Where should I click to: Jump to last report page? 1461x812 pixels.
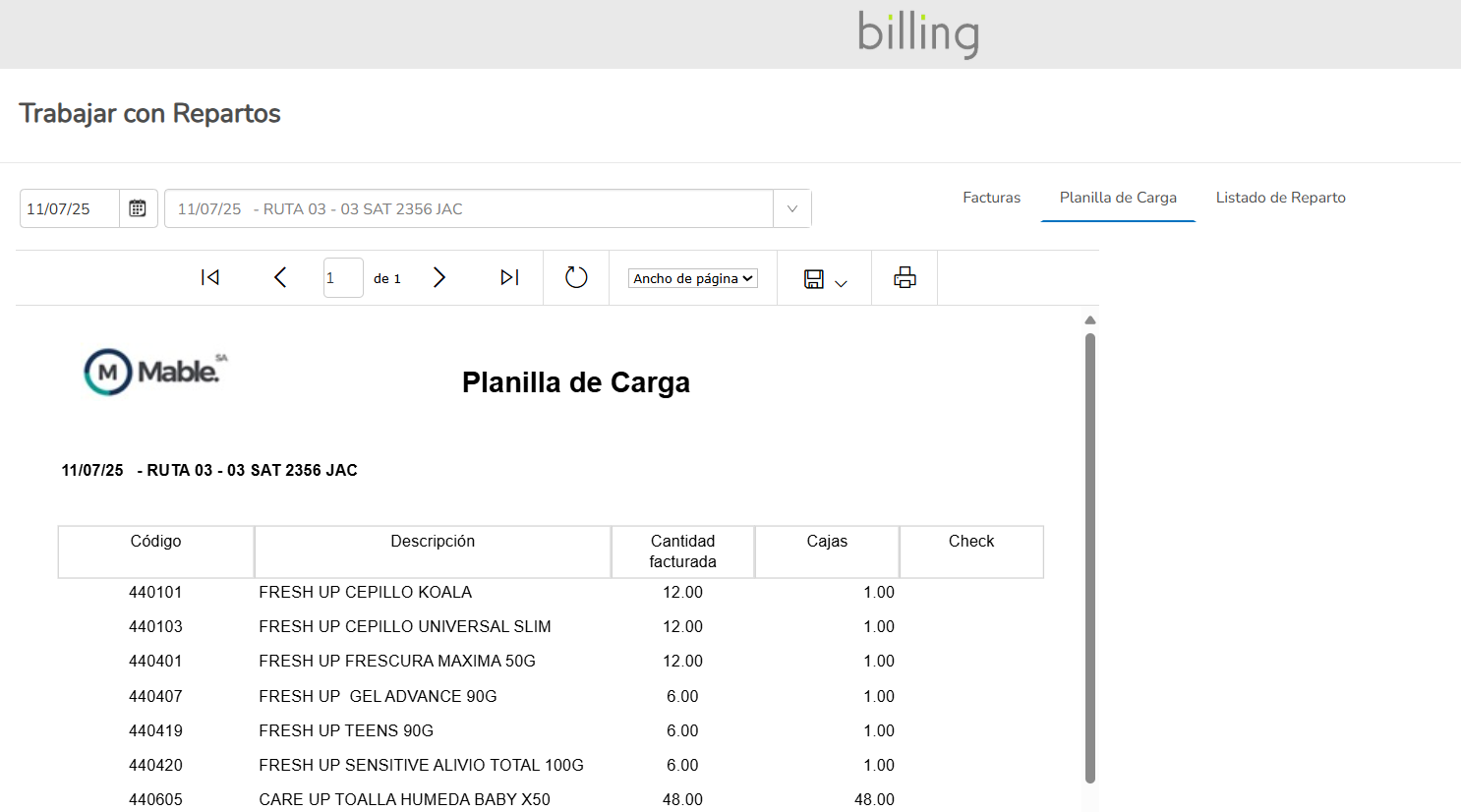tap(509, 278)
